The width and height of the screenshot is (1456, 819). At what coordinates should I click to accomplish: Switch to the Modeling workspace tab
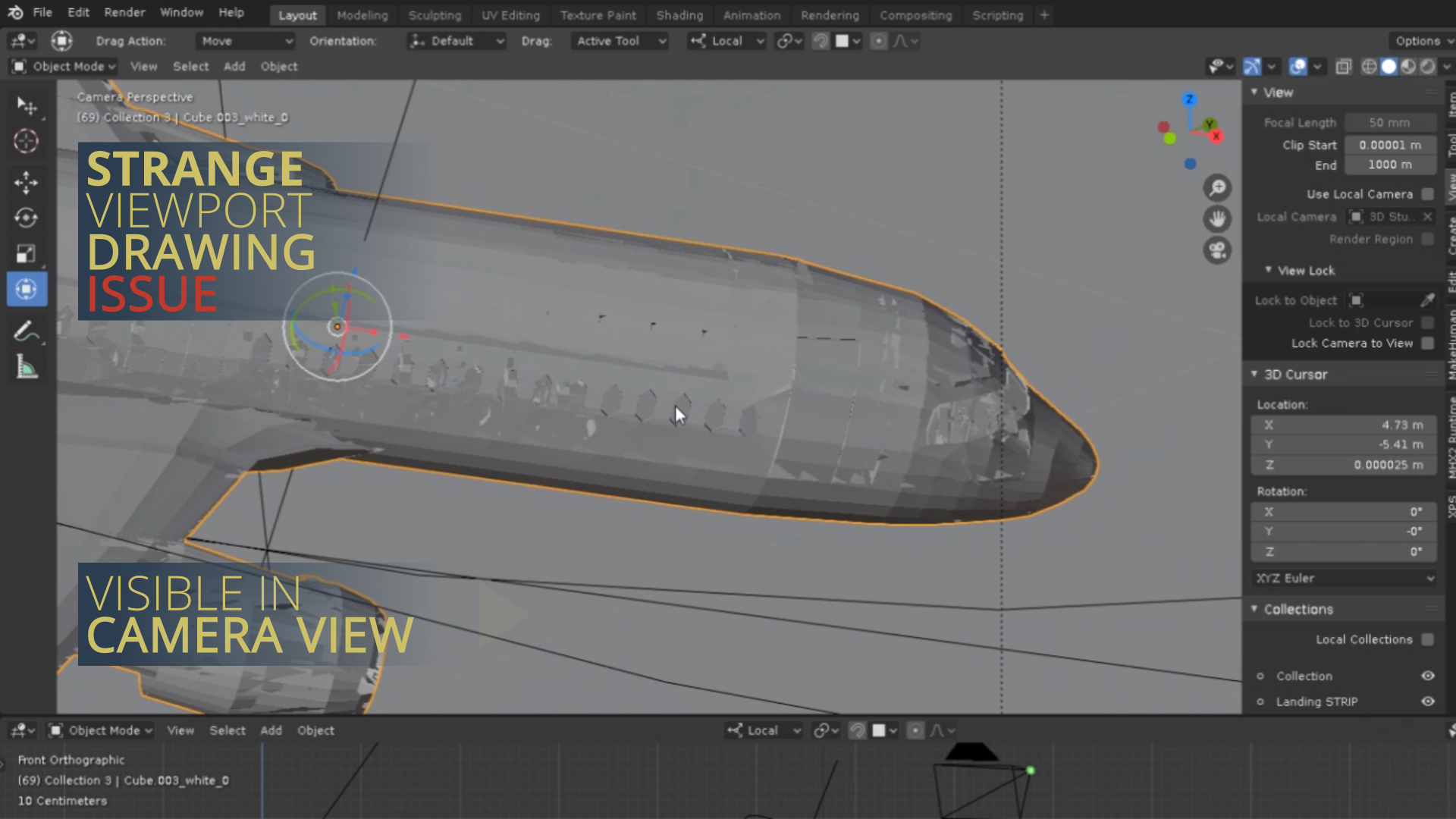362,15
